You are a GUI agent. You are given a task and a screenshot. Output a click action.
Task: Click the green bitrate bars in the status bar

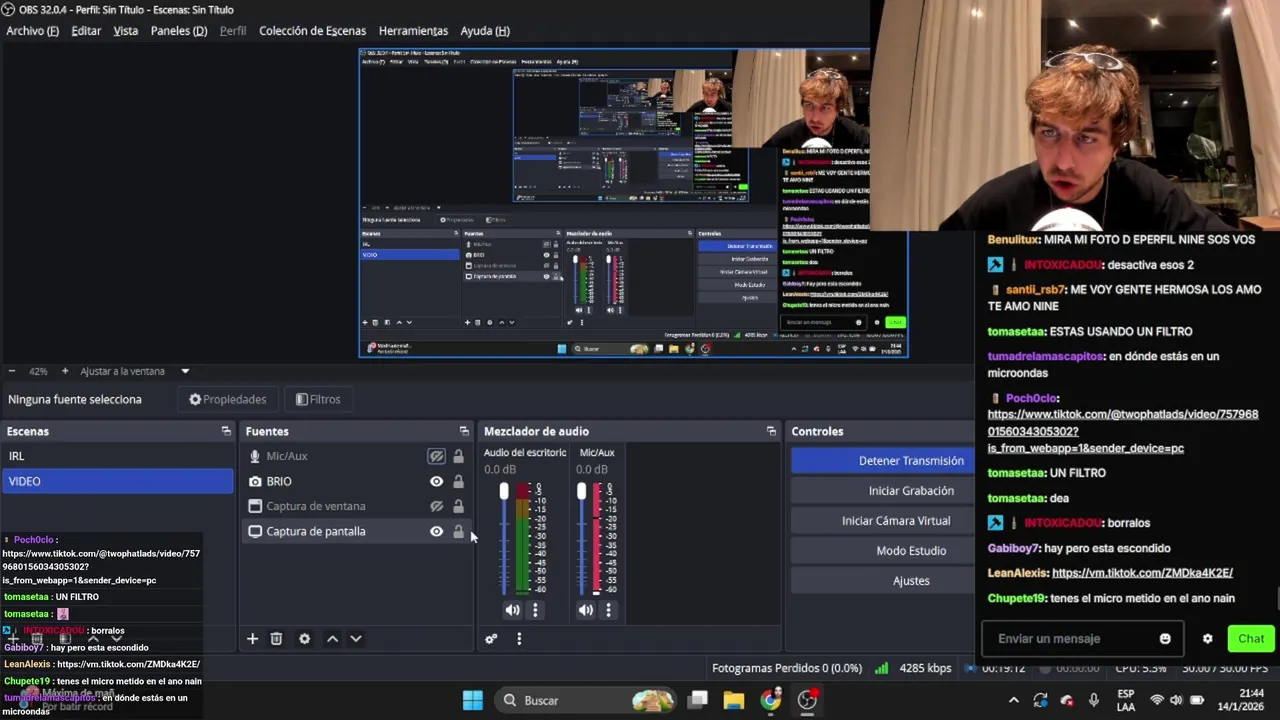click(x=881, y=668)
